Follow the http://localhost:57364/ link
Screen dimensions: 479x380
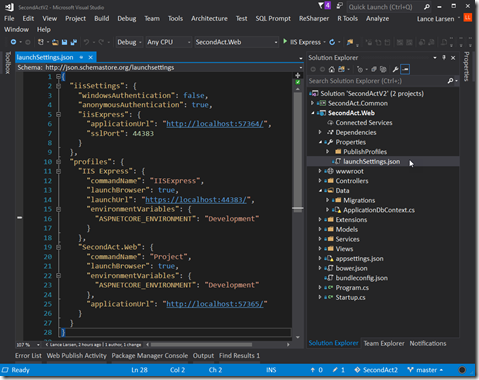[215, 124]
